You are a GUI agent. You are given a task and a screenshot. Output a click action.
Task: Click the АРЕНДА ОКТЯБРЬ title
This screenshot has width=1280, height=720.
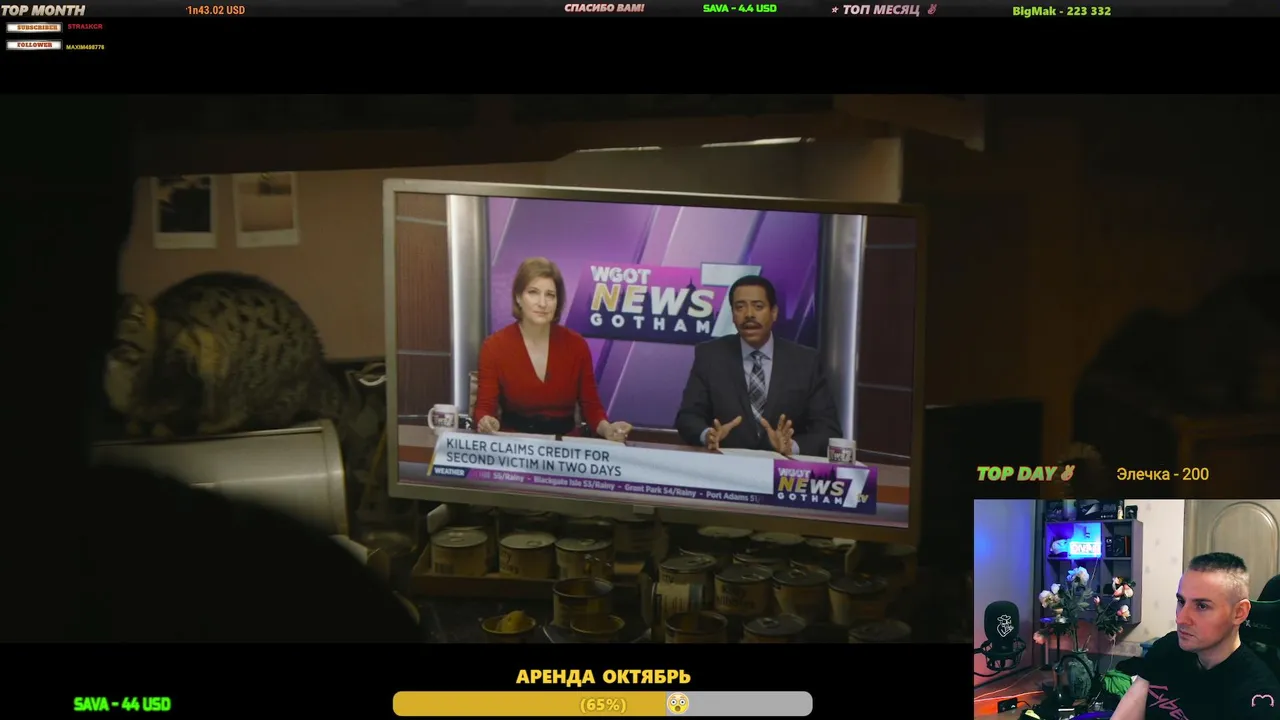[603, 677]
